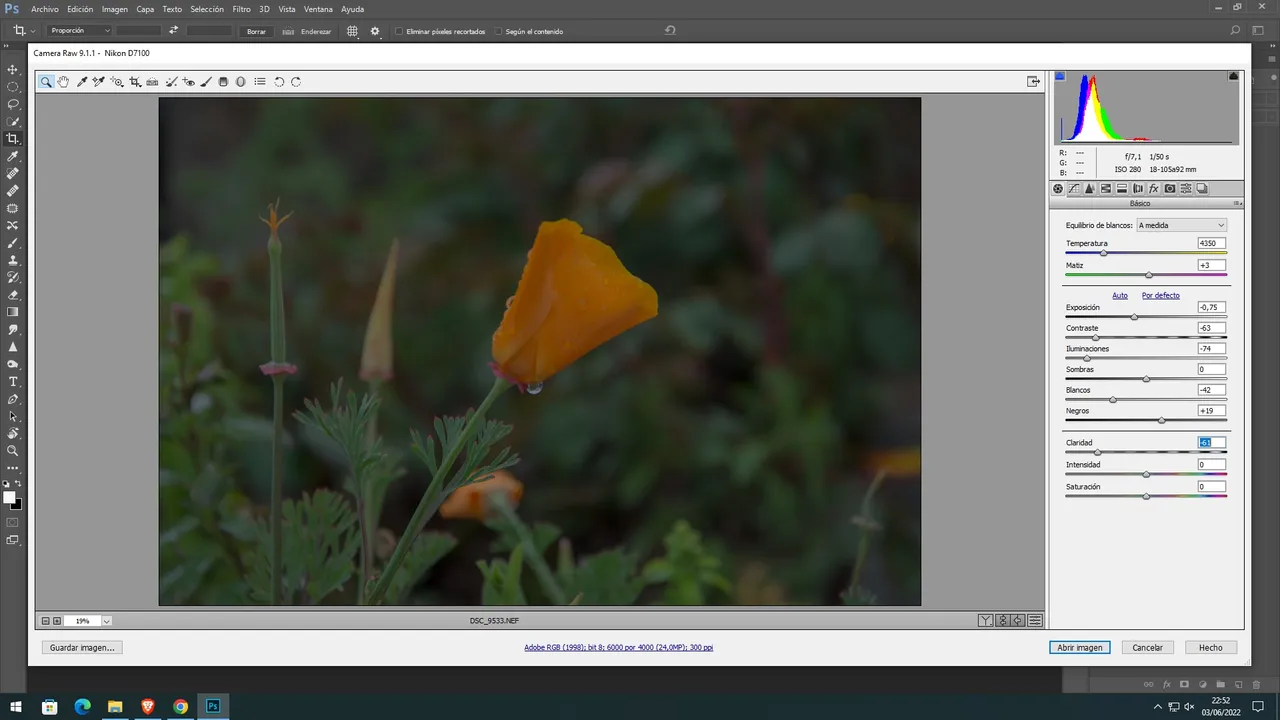The height and width of the screenshot is (720, 1280).
Task: Swap before and after settings icon
Action: coord(1003,621)
